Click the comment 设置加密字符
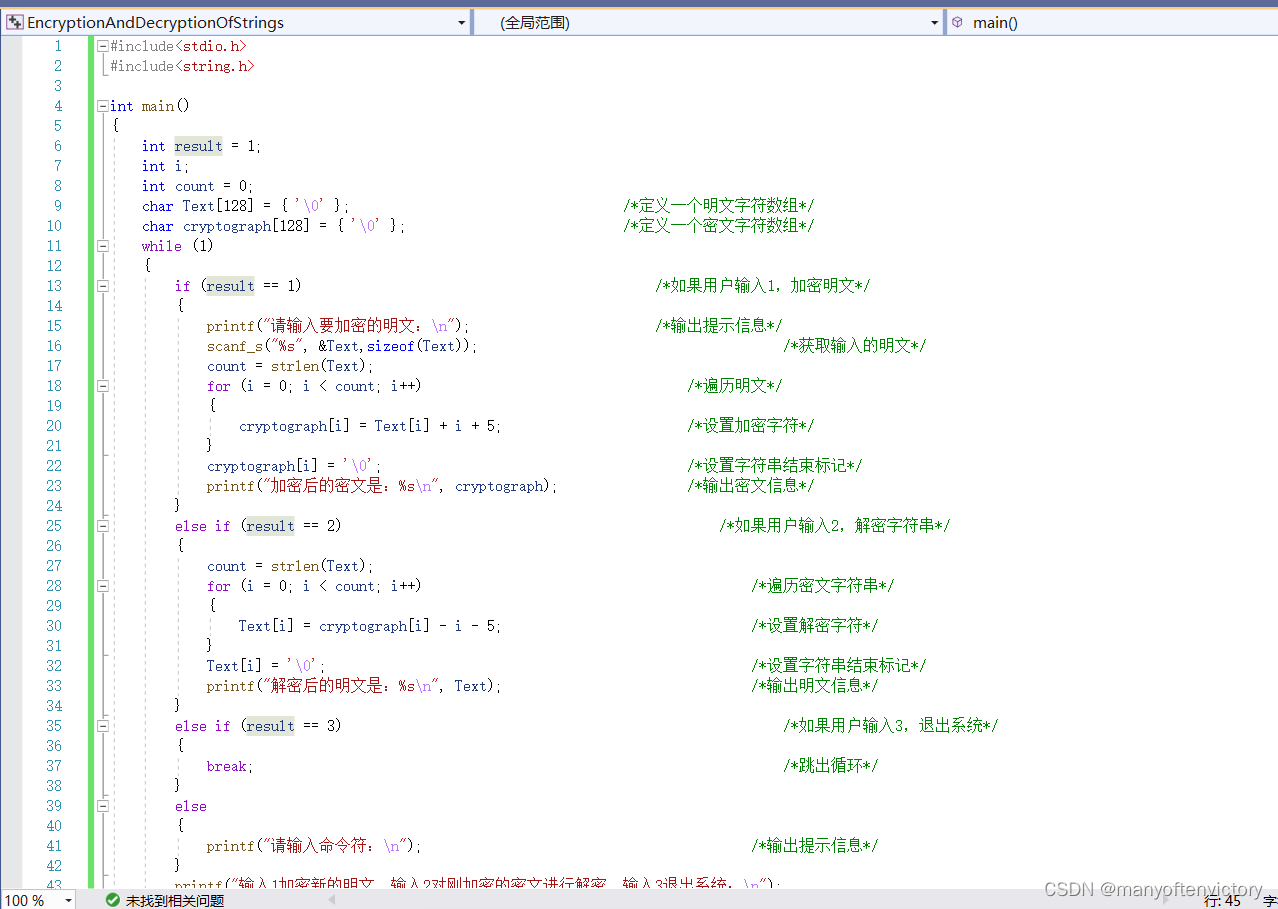Viewport: 1278px width, 909px height. [x=750, y=426]
